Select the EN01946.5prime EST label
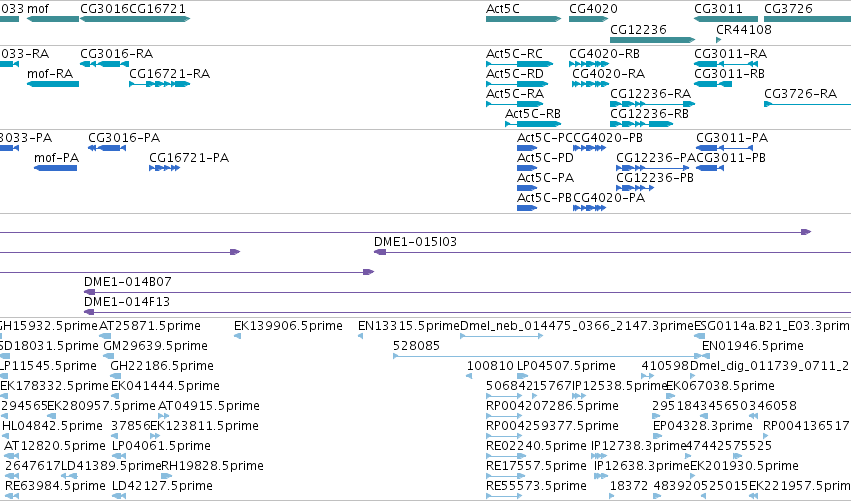Image resolution: width=851 pixels, height=501 pixels. point(753,346)
